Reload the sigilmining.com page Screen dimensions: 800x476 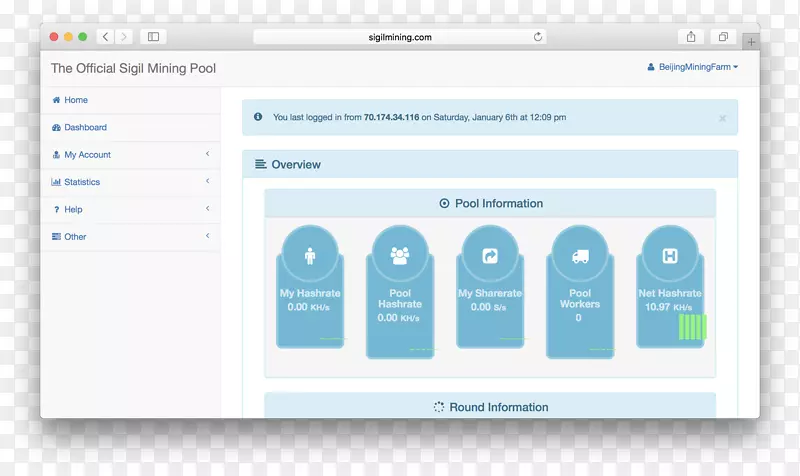click(538, 37)
